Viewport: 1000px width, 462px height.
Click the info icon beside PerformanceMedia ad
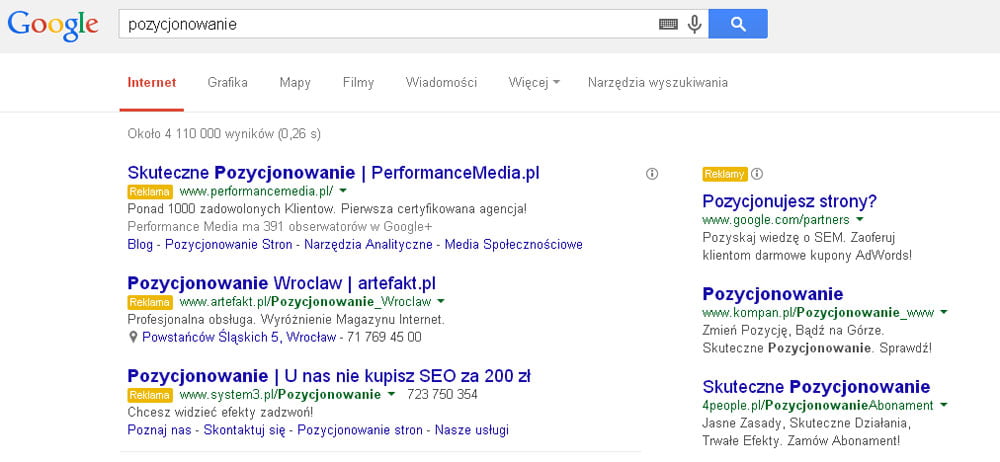coord(652,174)
